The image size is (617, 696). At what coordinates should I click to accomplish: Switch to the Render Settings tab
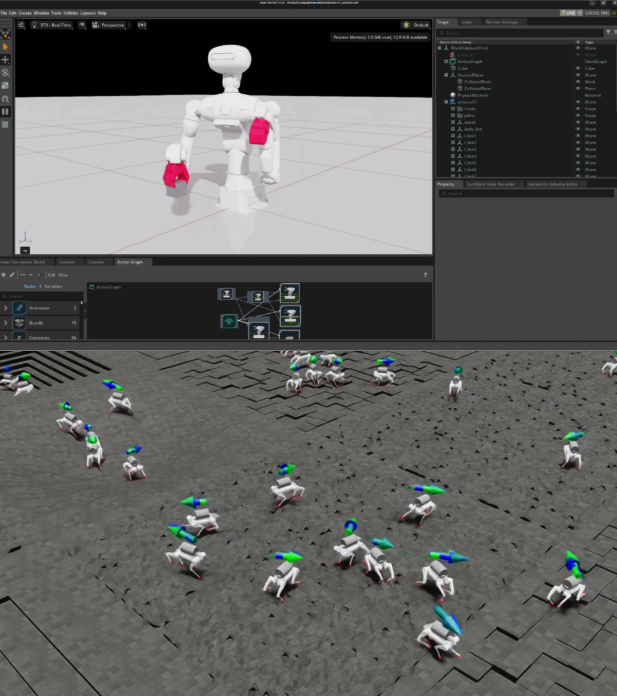tap(502, 22)
